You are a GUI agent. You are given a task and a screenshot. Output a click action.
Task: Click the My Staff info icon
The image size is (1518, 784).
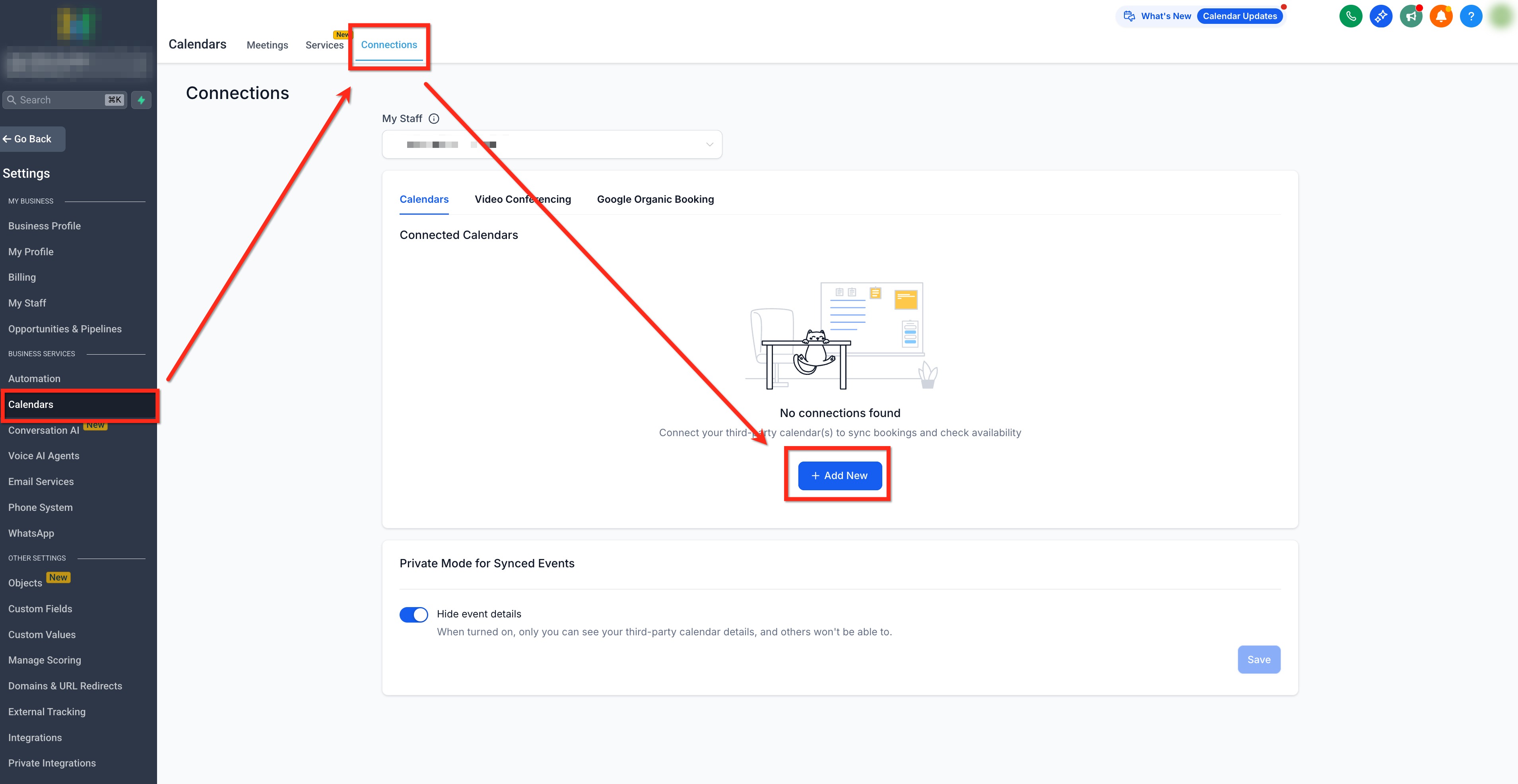434,118
